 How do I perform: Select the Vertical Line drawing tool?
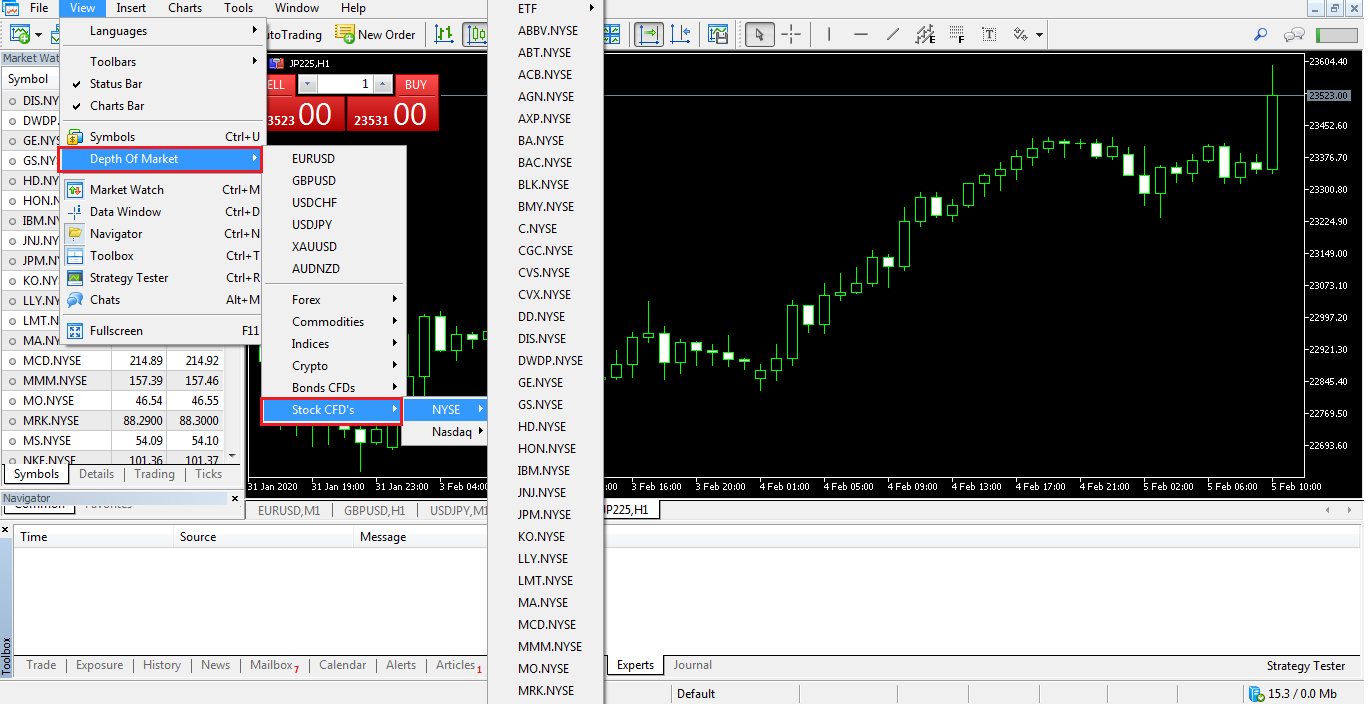tap(828, 35)
